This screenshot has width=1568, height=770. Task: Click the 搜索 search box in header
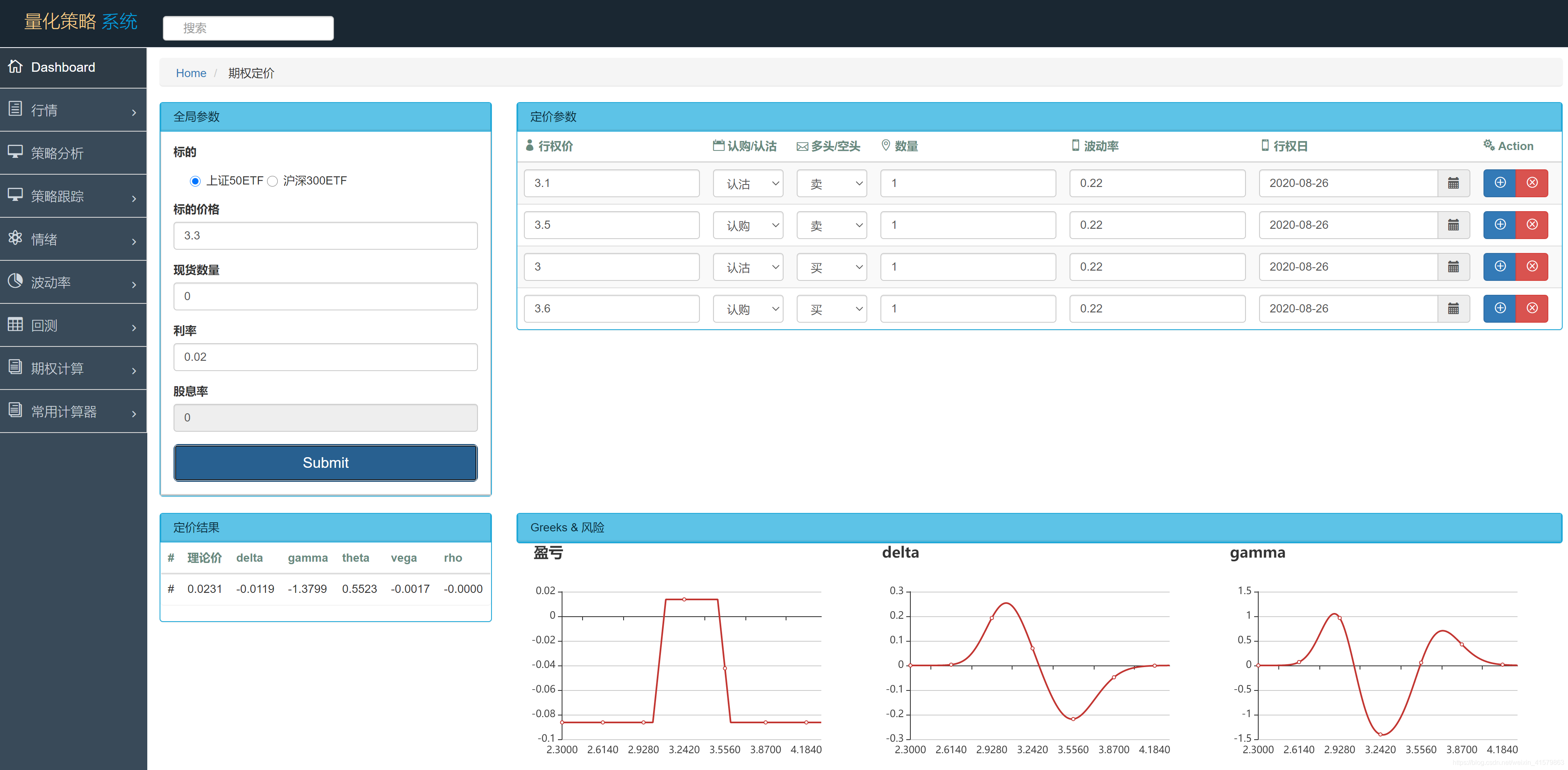click(x=248, y=28)
